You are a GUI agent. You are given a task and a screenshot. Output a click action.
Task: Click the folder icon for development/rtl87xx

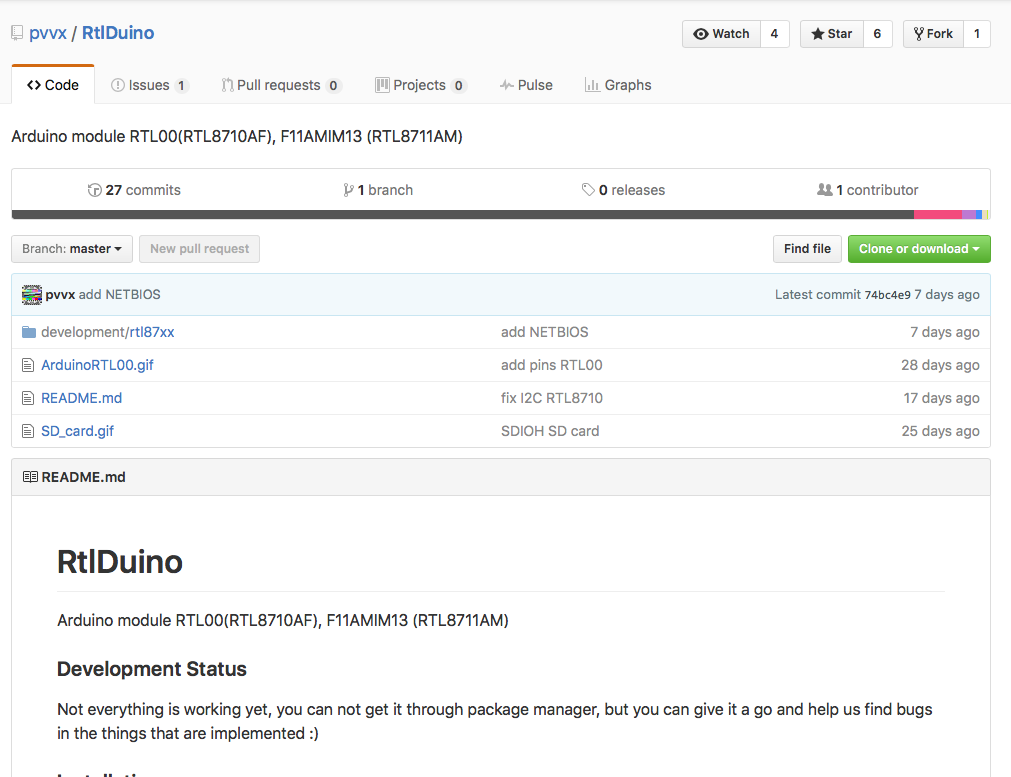coord(28,332)
